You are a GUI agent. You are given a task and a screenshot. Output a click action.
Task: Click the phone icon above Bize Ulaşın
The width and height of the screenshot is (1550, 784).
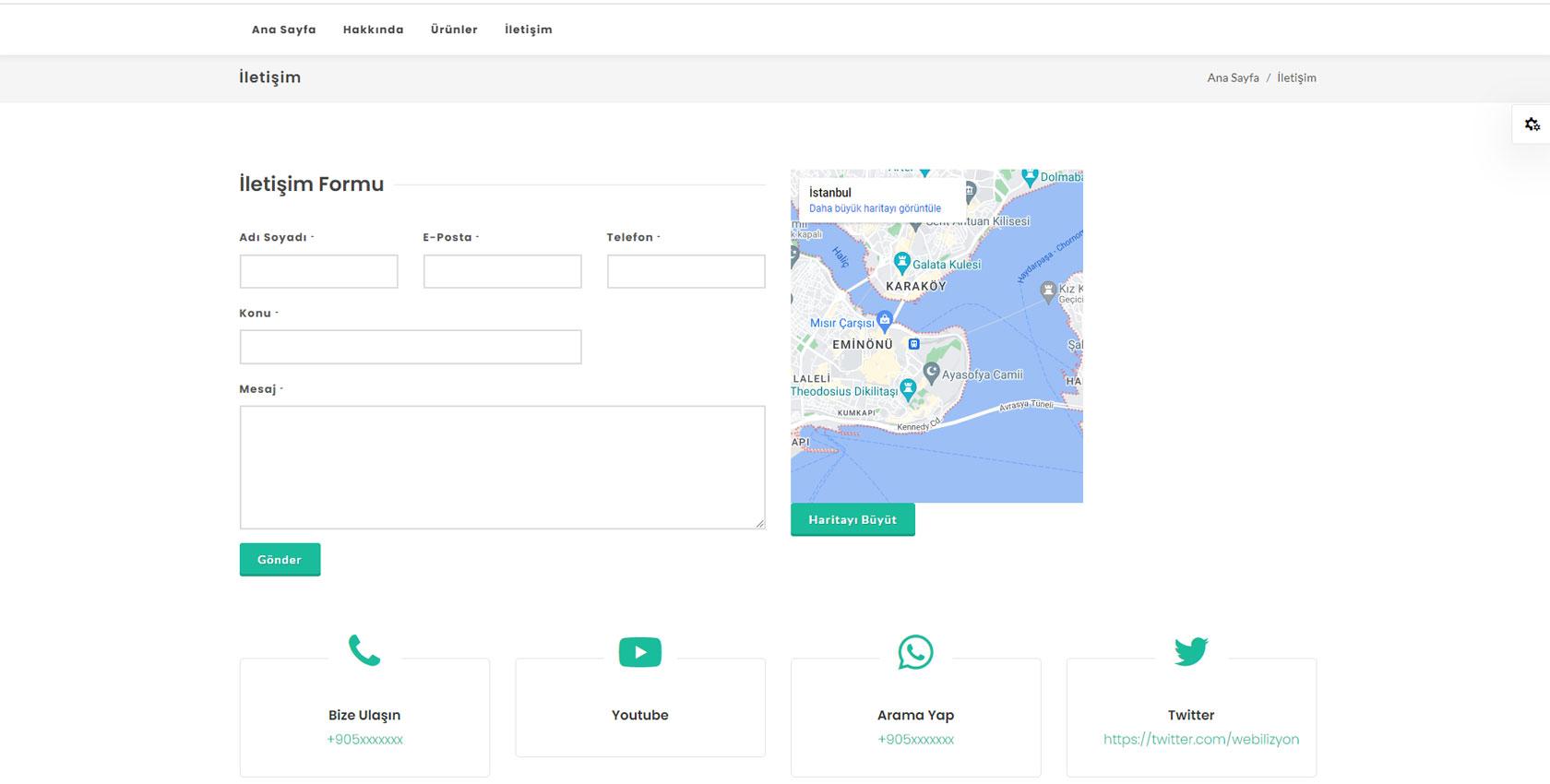364,650
